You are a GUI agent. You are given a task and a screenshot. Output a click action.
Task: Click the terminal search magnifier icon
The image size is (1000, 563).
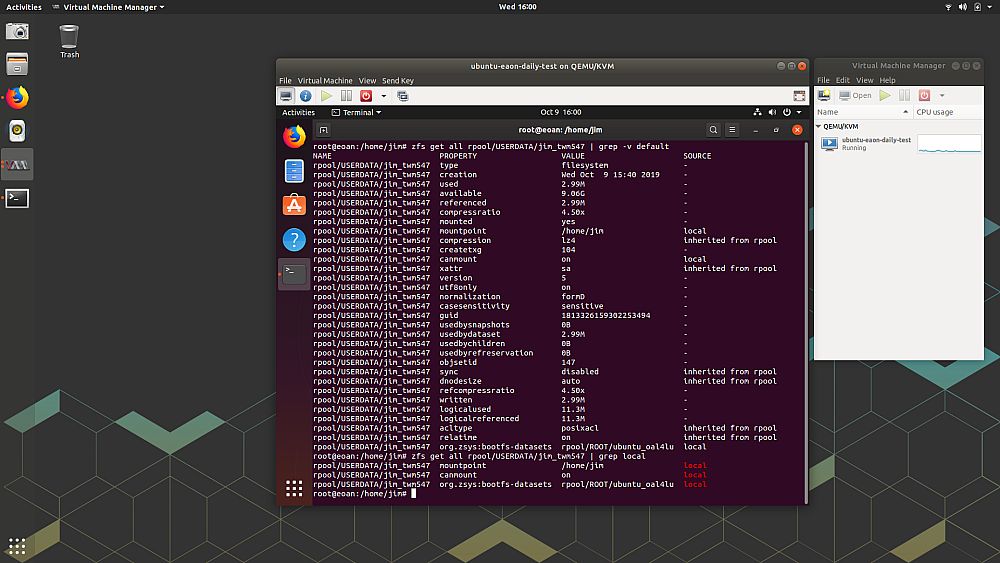pyautogui.click(x=713, y=130)
